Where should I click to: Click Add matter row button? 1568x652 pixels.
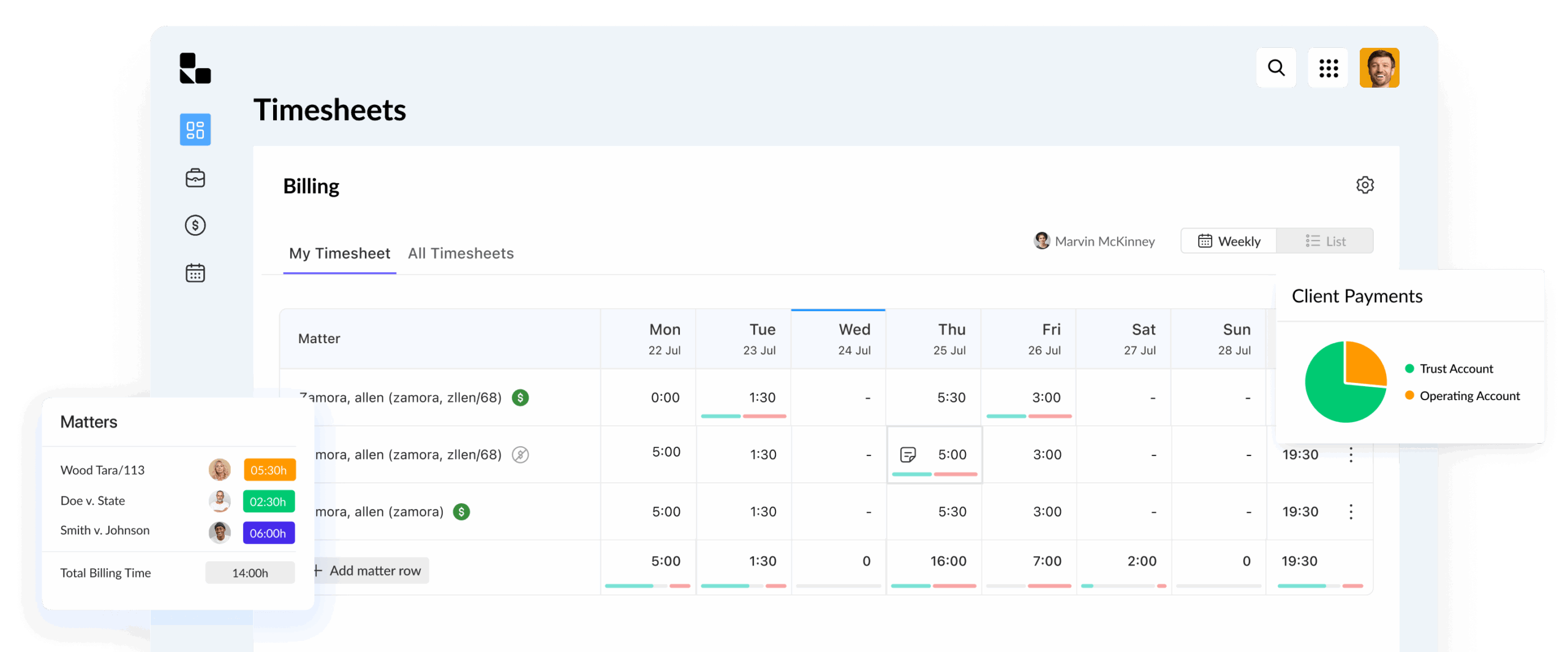coord(370,570)
